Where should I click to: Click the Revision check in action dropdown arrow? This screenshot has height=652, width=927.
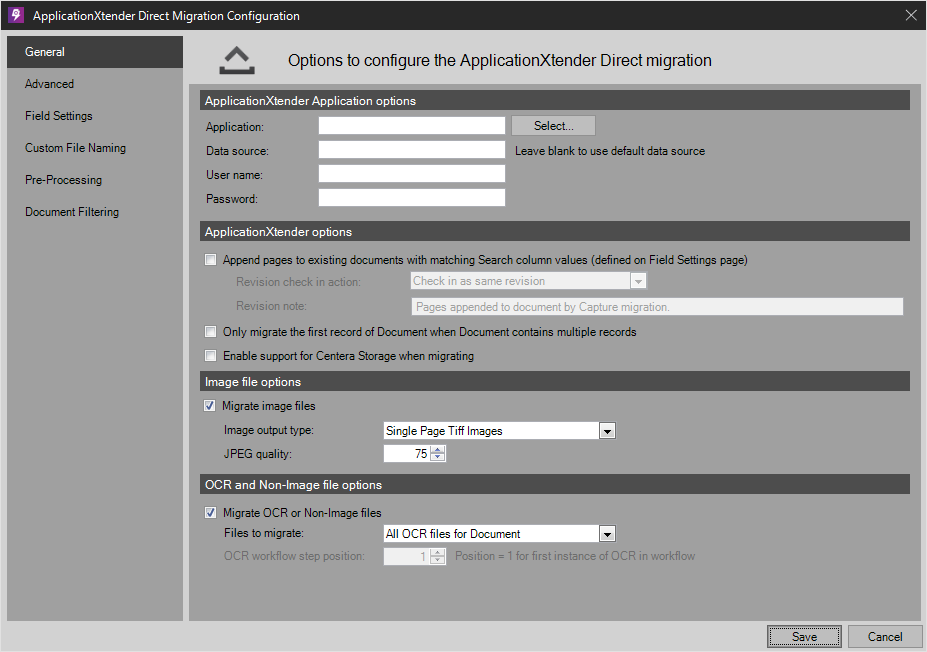click(x=638, y=281)
